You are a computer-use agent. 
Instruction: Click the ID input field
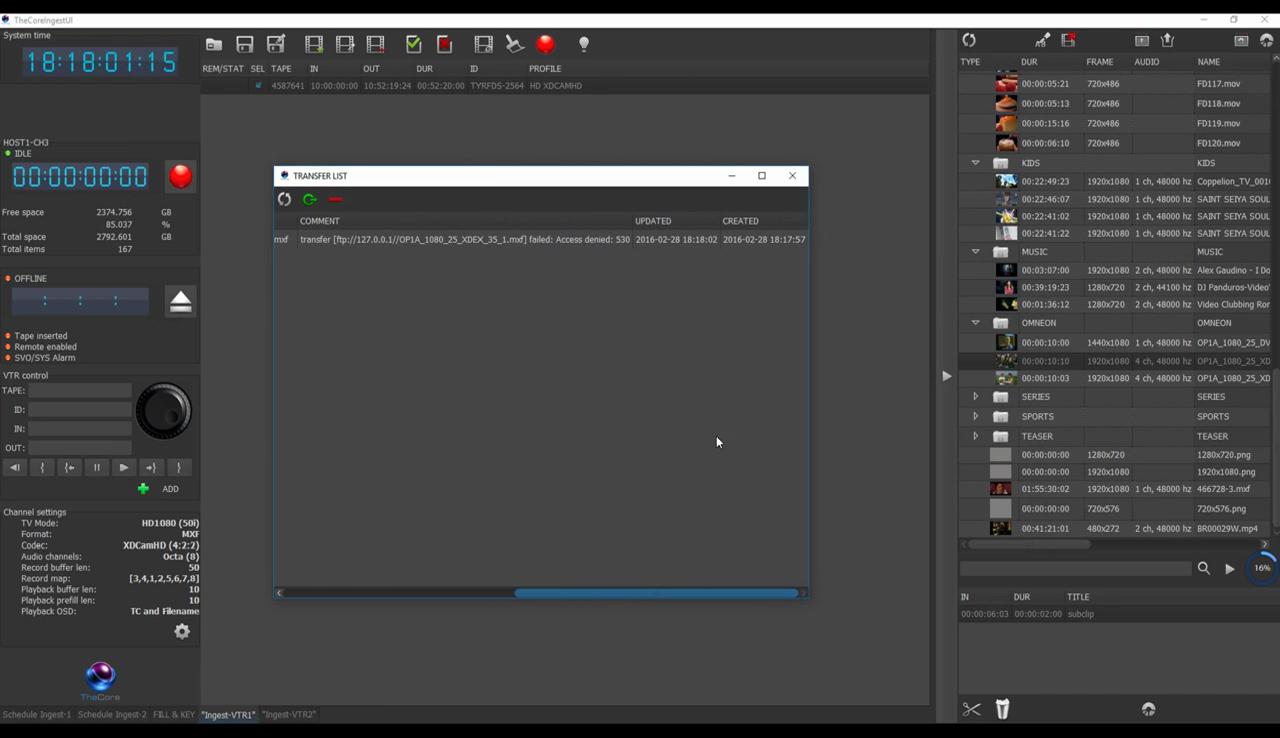[x=80, y=409]
